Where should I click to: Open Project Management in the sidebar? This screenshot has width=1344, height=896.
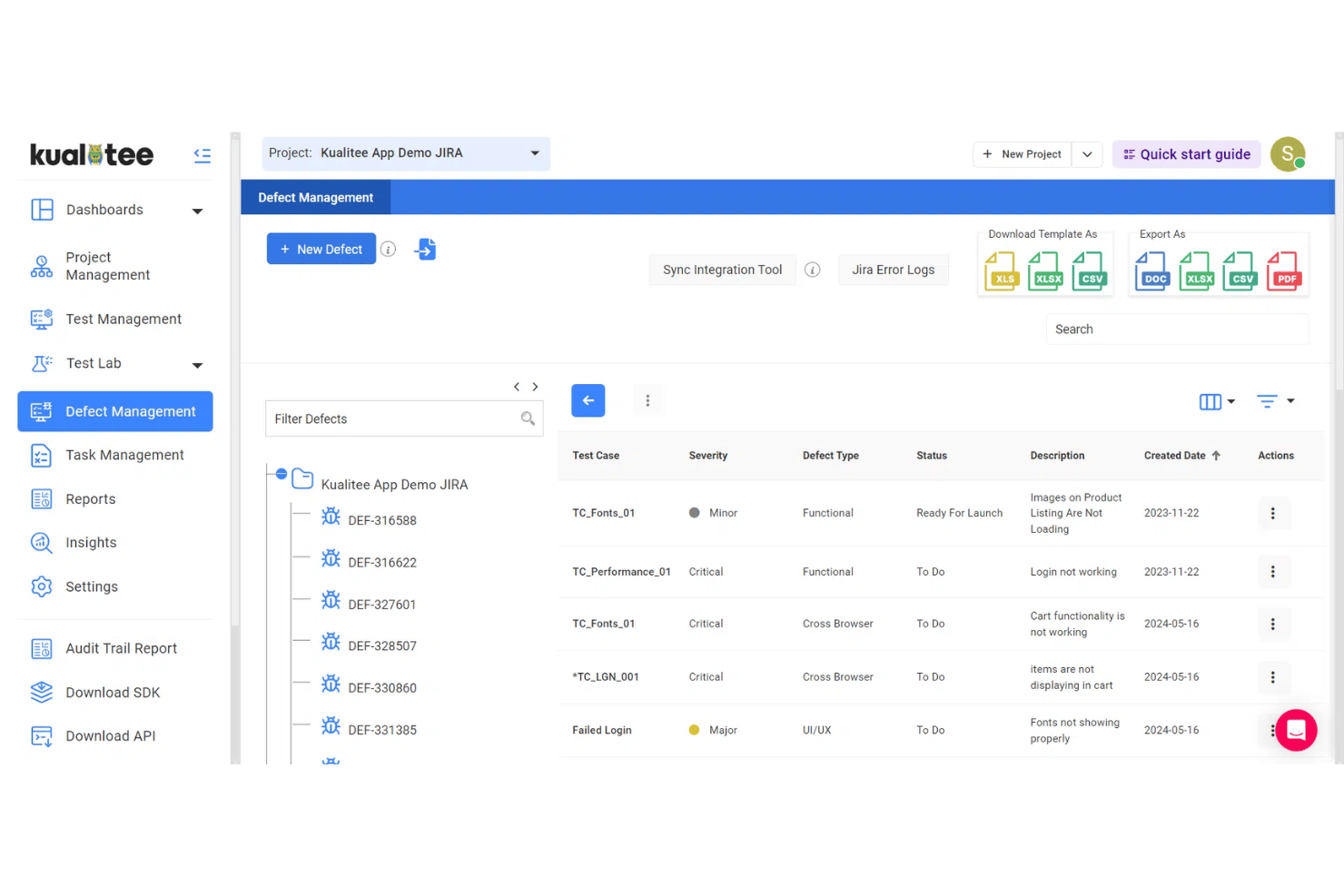click(107, 266)
